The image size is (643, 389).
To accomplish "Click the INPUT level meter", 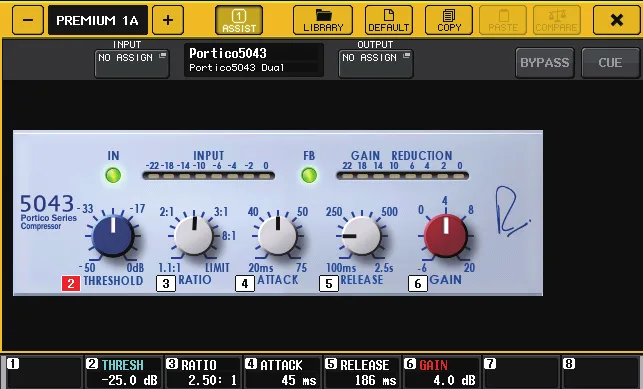I will (209, 176).
